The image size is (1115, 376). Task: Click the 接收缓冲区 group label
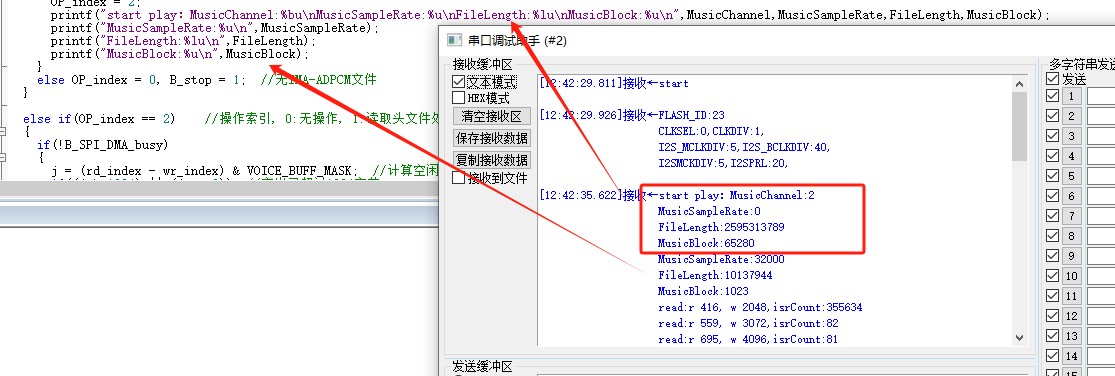pyautogui.click(x=482, y=65)
